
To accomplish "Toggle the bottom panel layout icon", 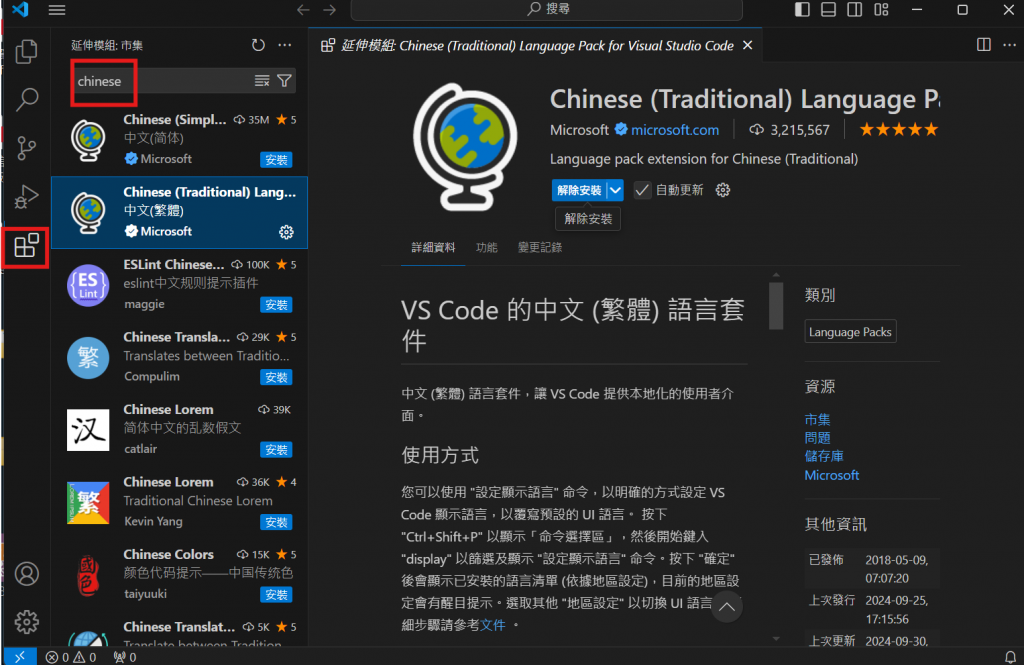I will (x=828, y=9).
